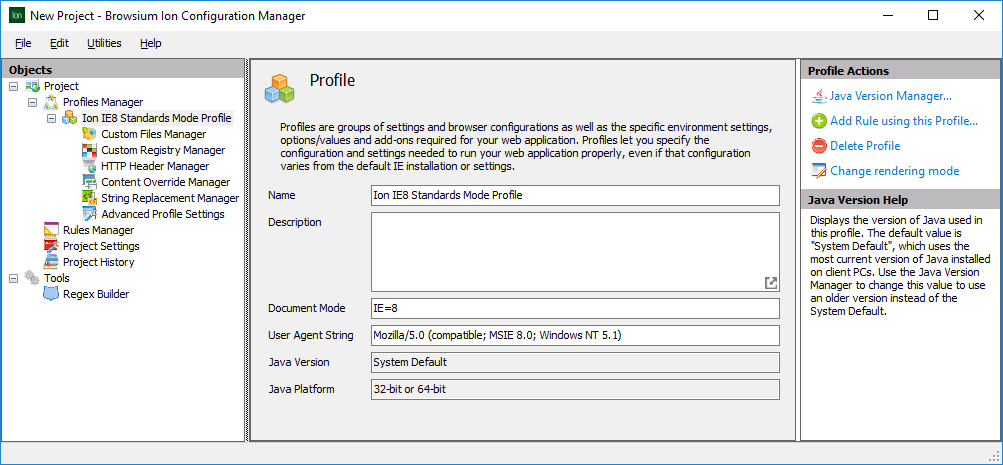
Task: Open Advanced Profile Settings icon in tree
Action: [x=89, y=214]
